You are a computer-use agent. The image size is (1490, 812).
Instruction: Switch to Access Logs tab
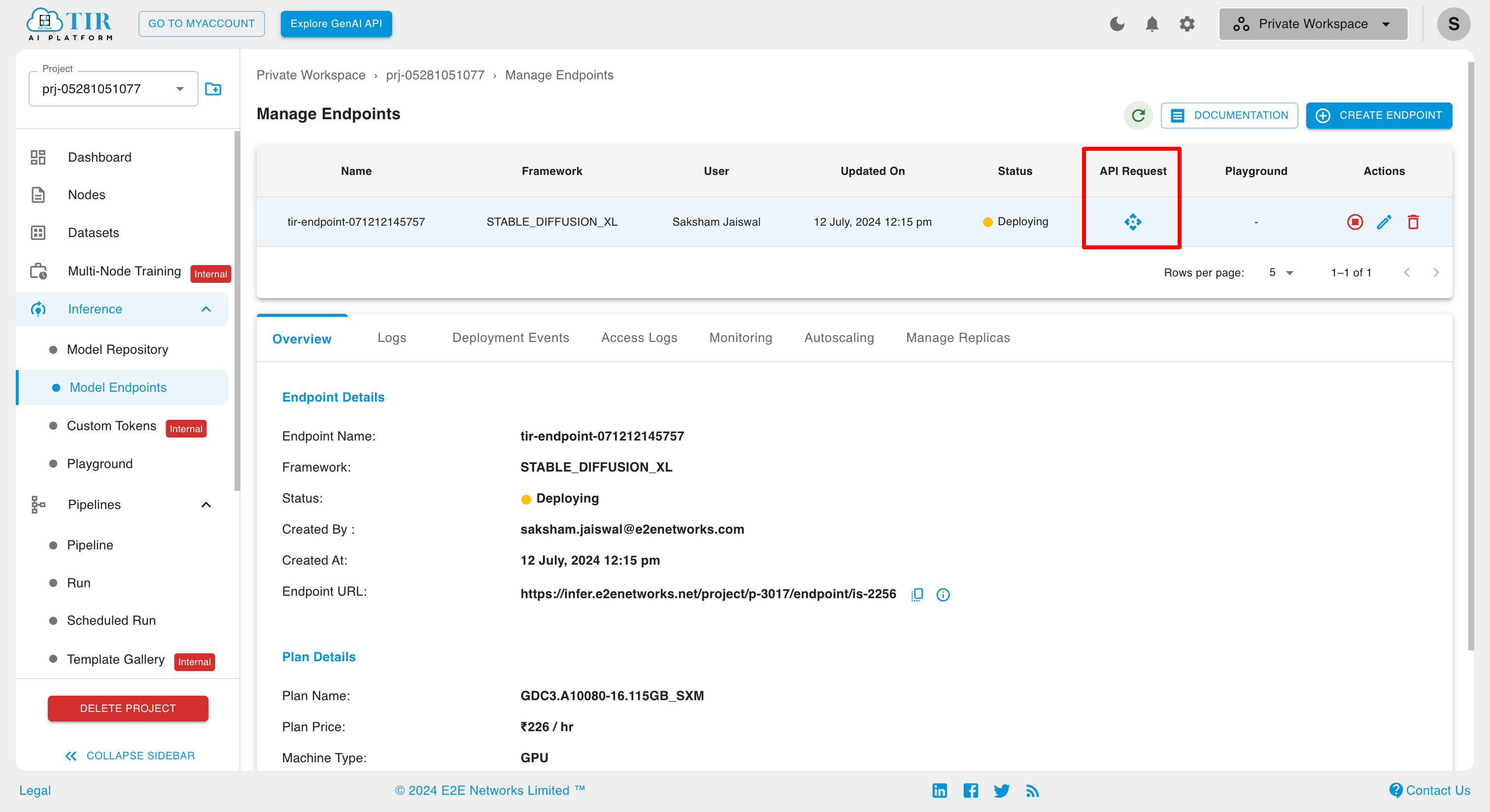click(639, 338)
